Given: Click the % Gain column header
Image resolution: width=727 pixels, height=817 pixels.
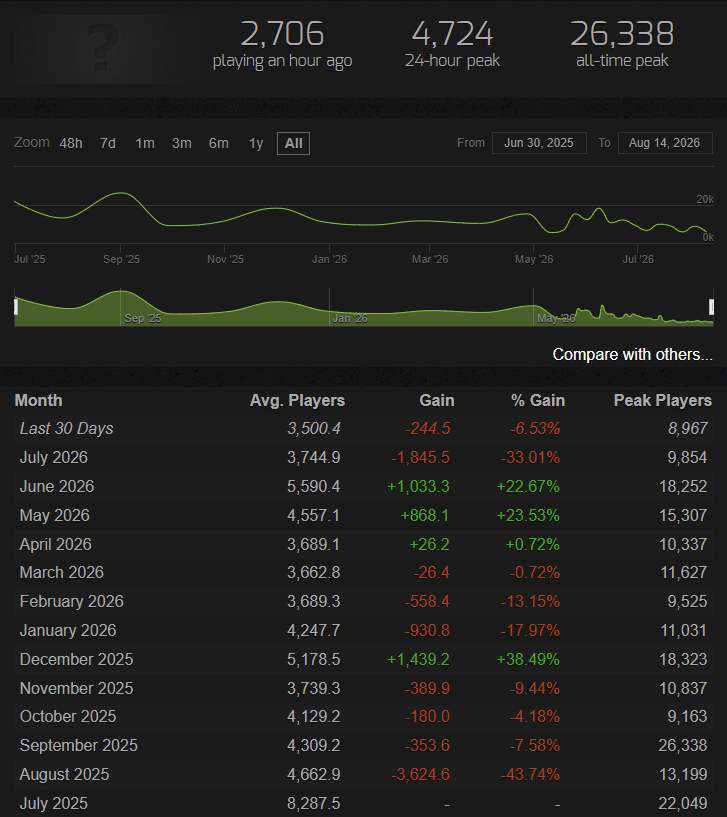Looking at the screenshot, I should (538, 400).
